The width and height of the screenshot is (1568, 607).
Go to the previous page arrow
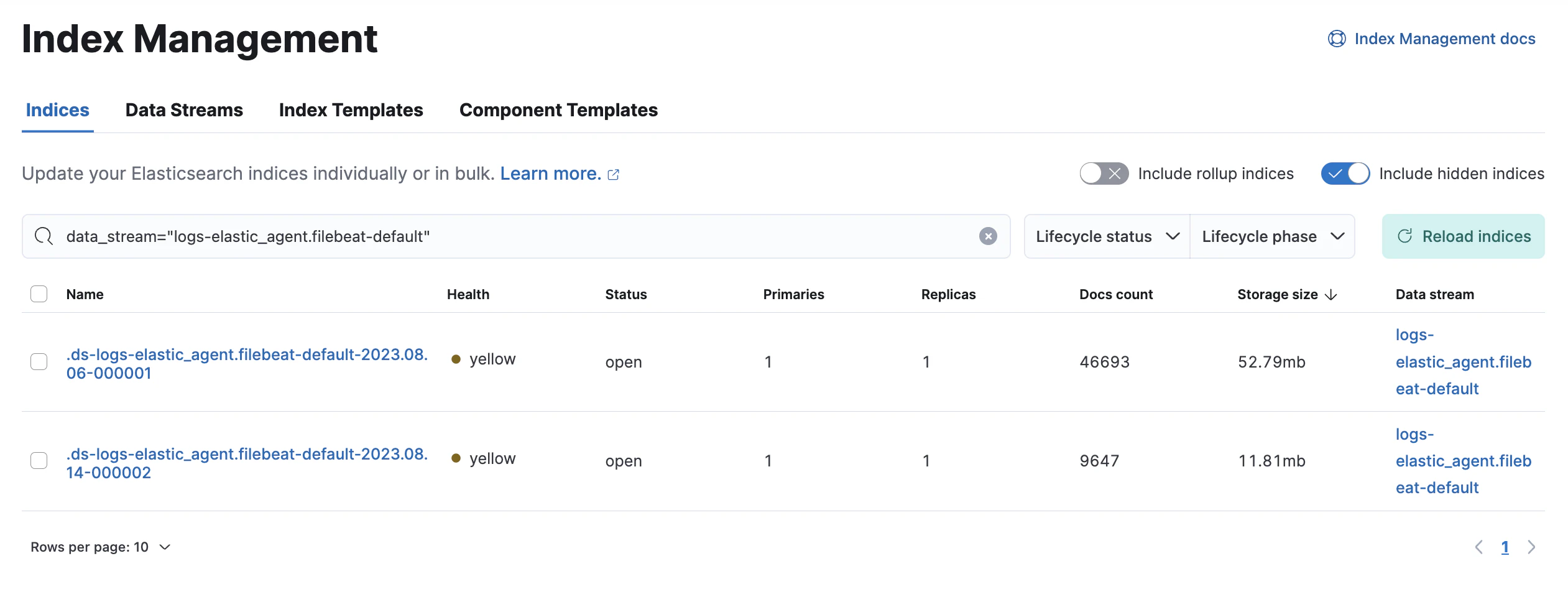[x=1479, y=547]
